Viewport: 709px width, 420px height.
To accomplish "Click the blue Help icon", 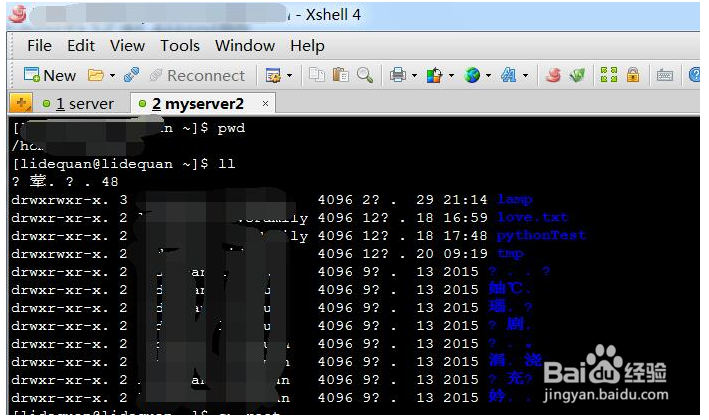I will [x=694, y=75].
